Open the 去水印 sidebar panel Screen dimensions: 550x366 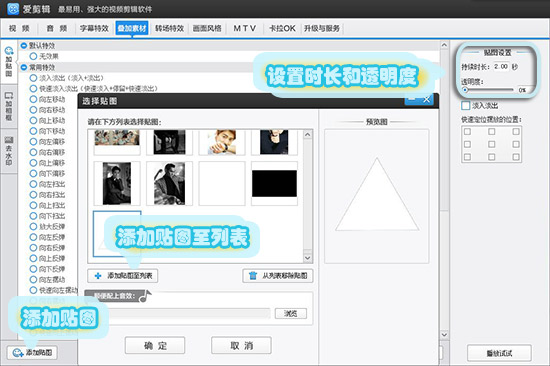[x=9, y=151]
